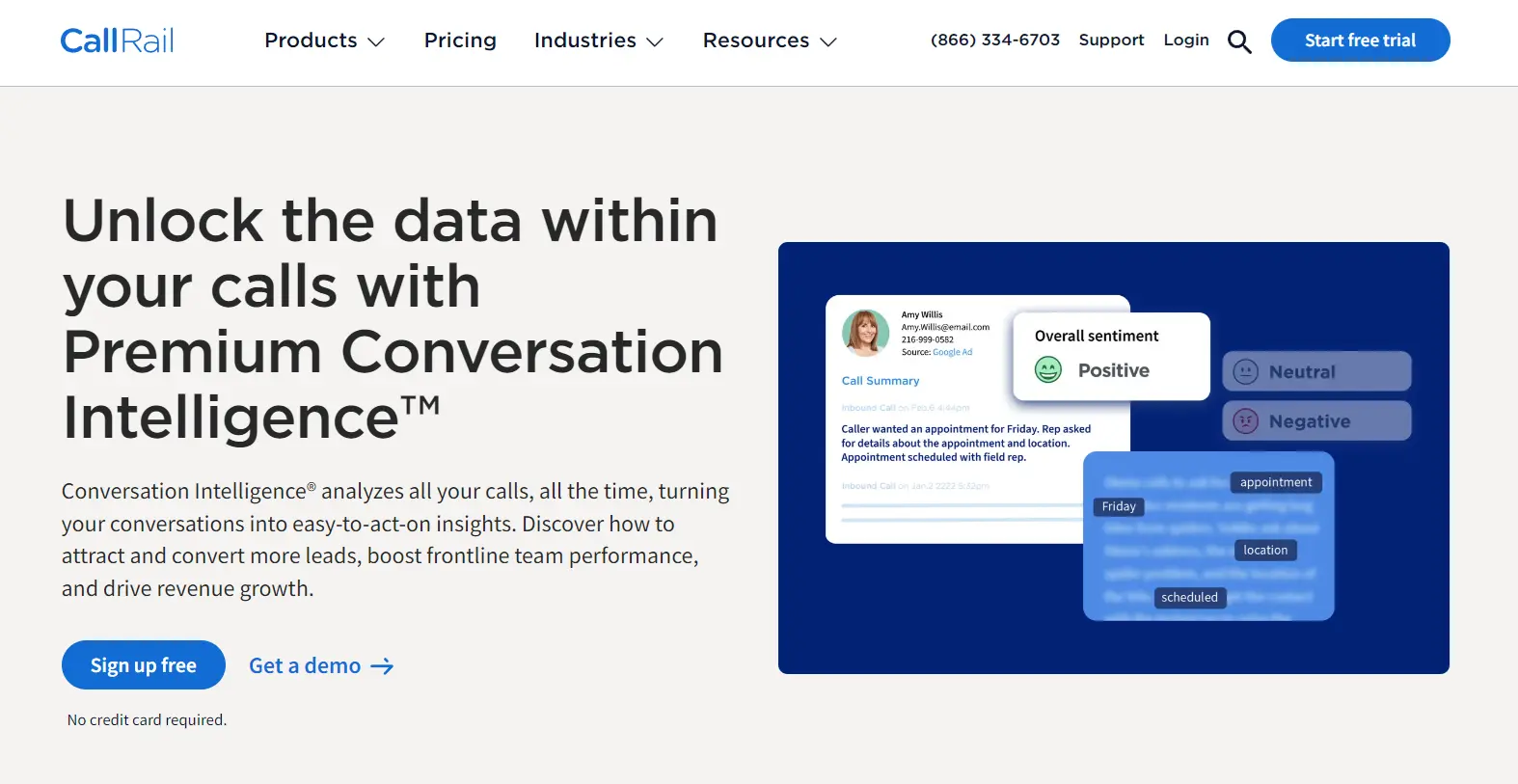Click the 216-999-0582 phone text
This screenshot has width=1518, height=784.
point(928,339)
